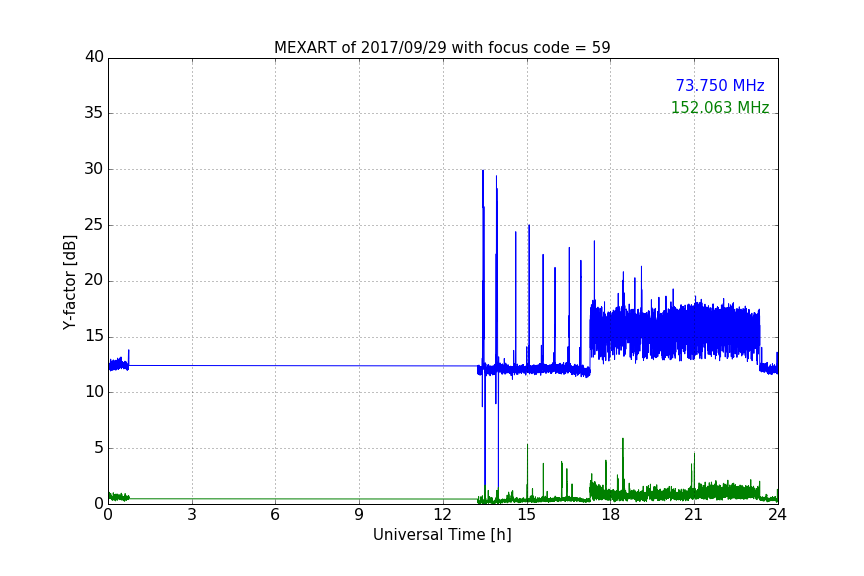Click the y-axis tick label 20
Screen dimensions: 864x576
pyautogui.click(x=94, y=280)
